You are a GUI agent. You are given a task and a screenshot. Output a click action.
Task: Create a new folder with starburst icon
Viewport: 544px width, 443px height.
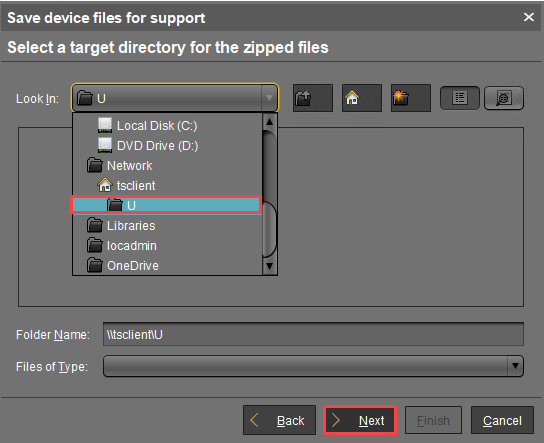point(410,98)
